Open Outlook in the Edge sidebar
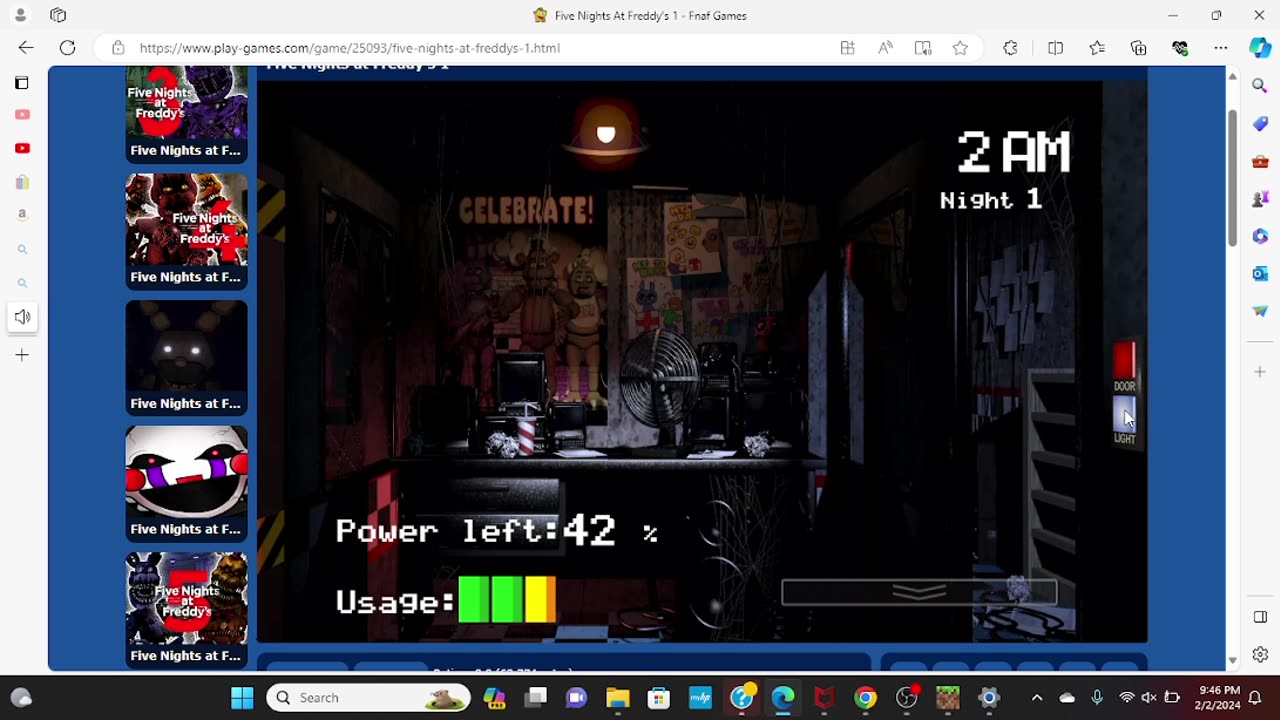 1260,273
